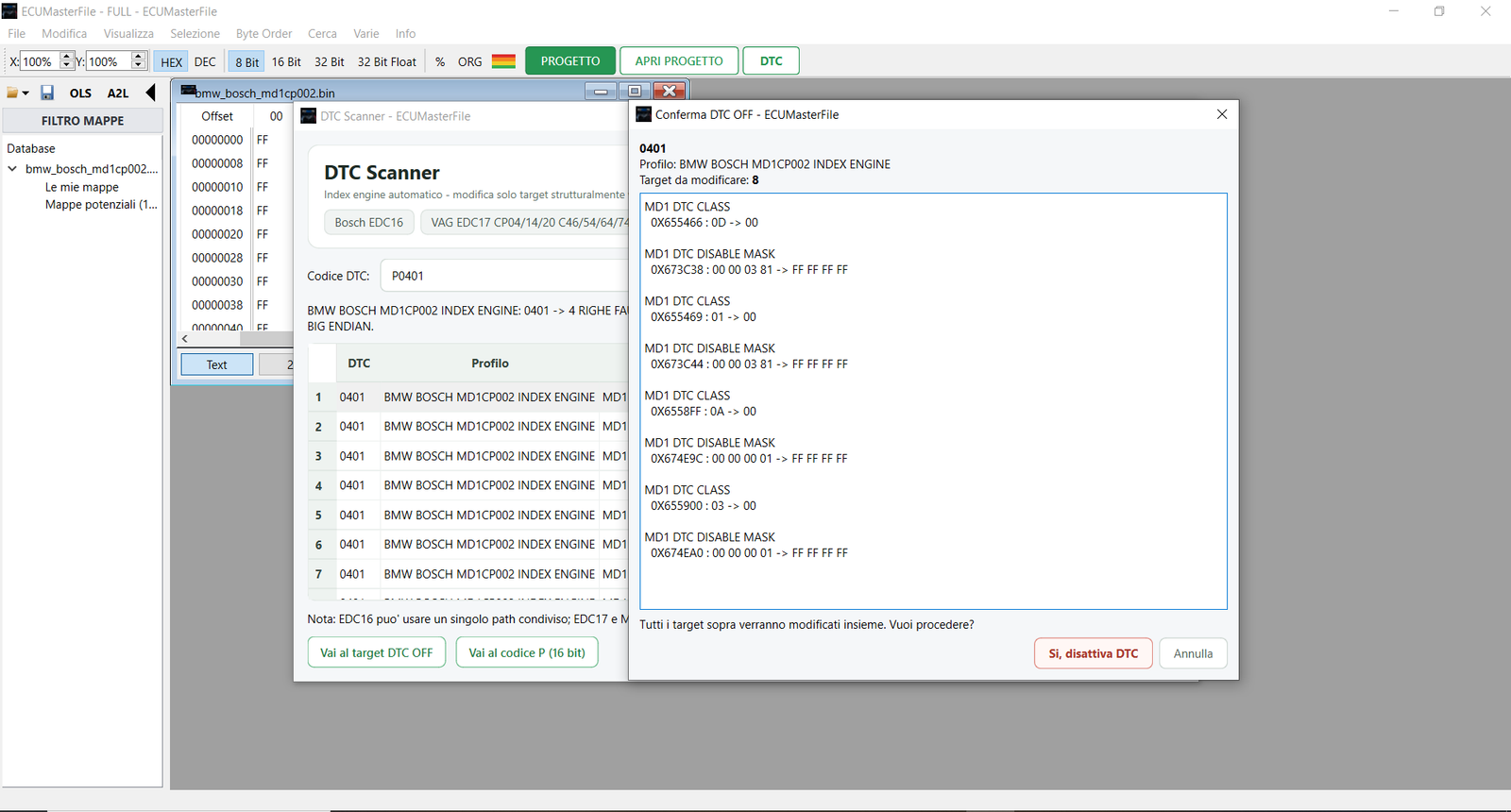Close the Conferma DTC OFF dialog
This screenshot has width=1511, height=812.
pos(1222,114)
